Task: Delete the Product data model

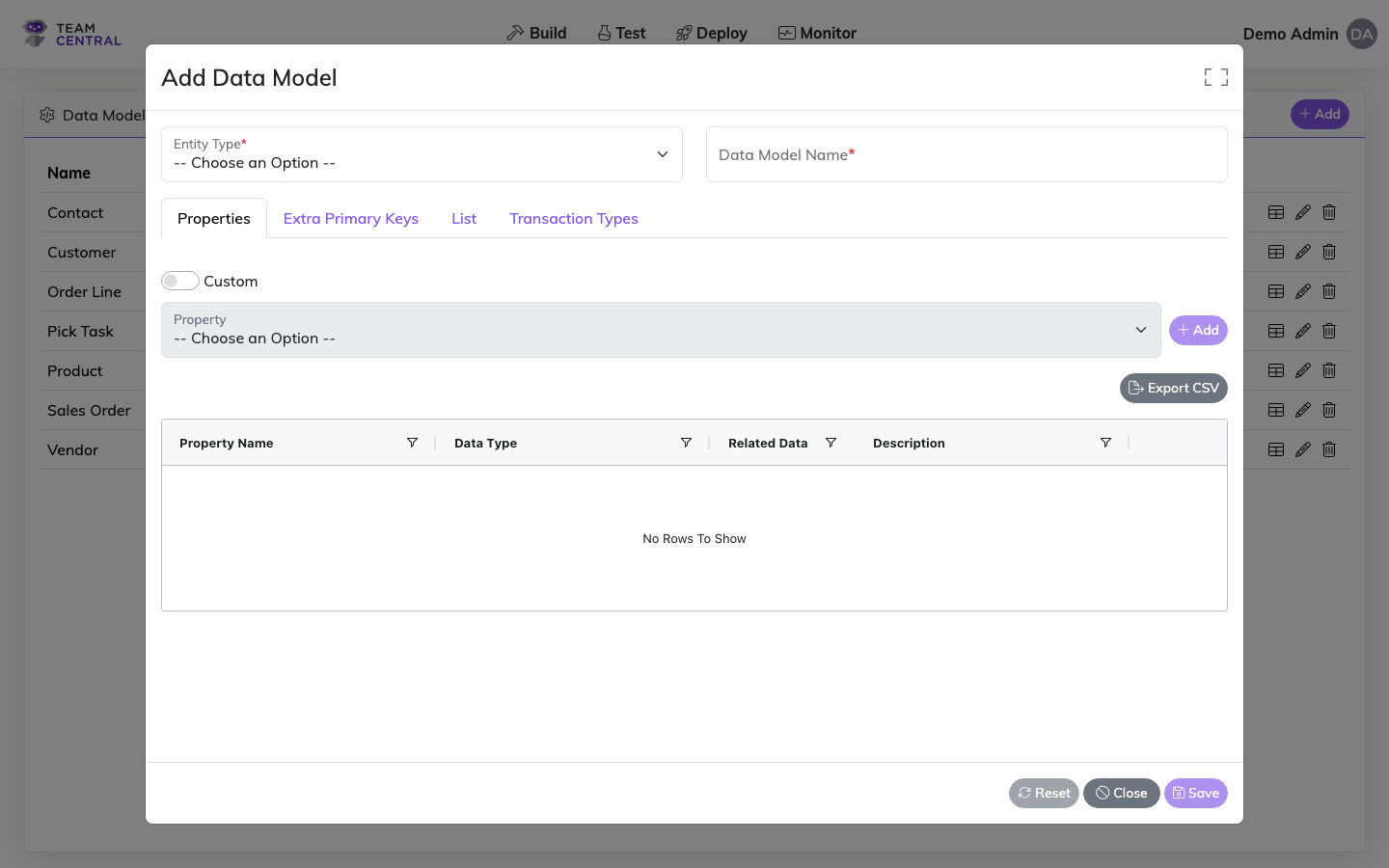Action: pos(1329,370)
